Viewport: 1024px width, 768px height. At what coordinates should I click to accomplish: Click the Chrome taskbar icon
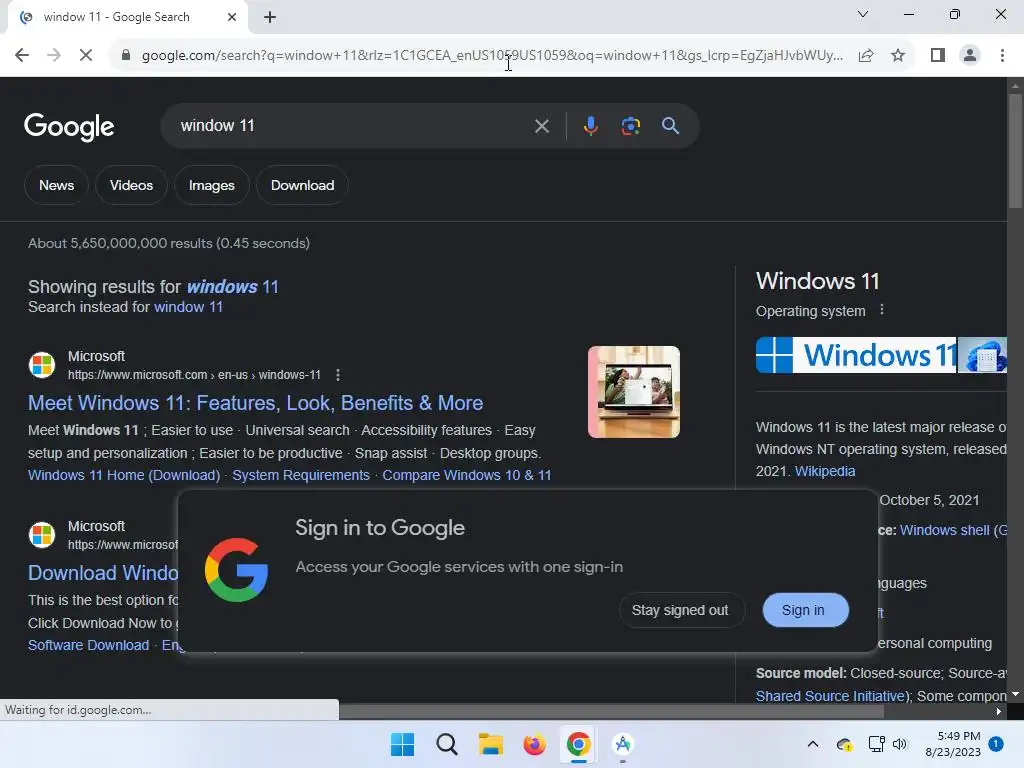tap(579, 744)
